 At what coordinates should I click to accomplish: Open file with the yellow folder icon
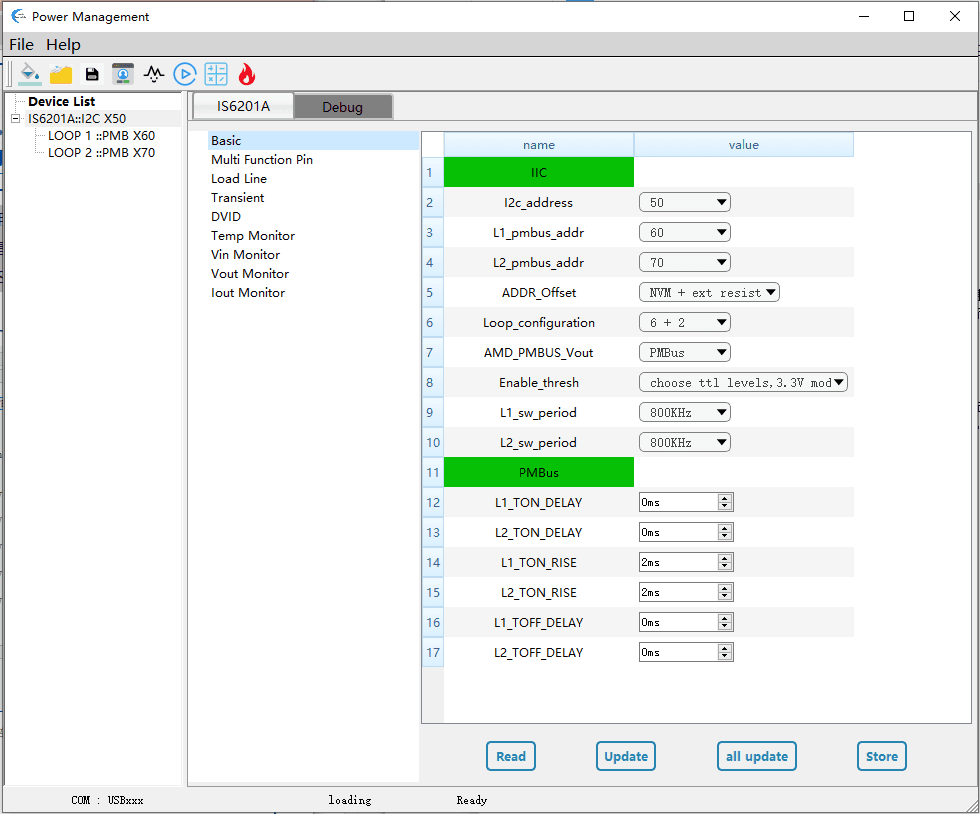tap(61, 74)
